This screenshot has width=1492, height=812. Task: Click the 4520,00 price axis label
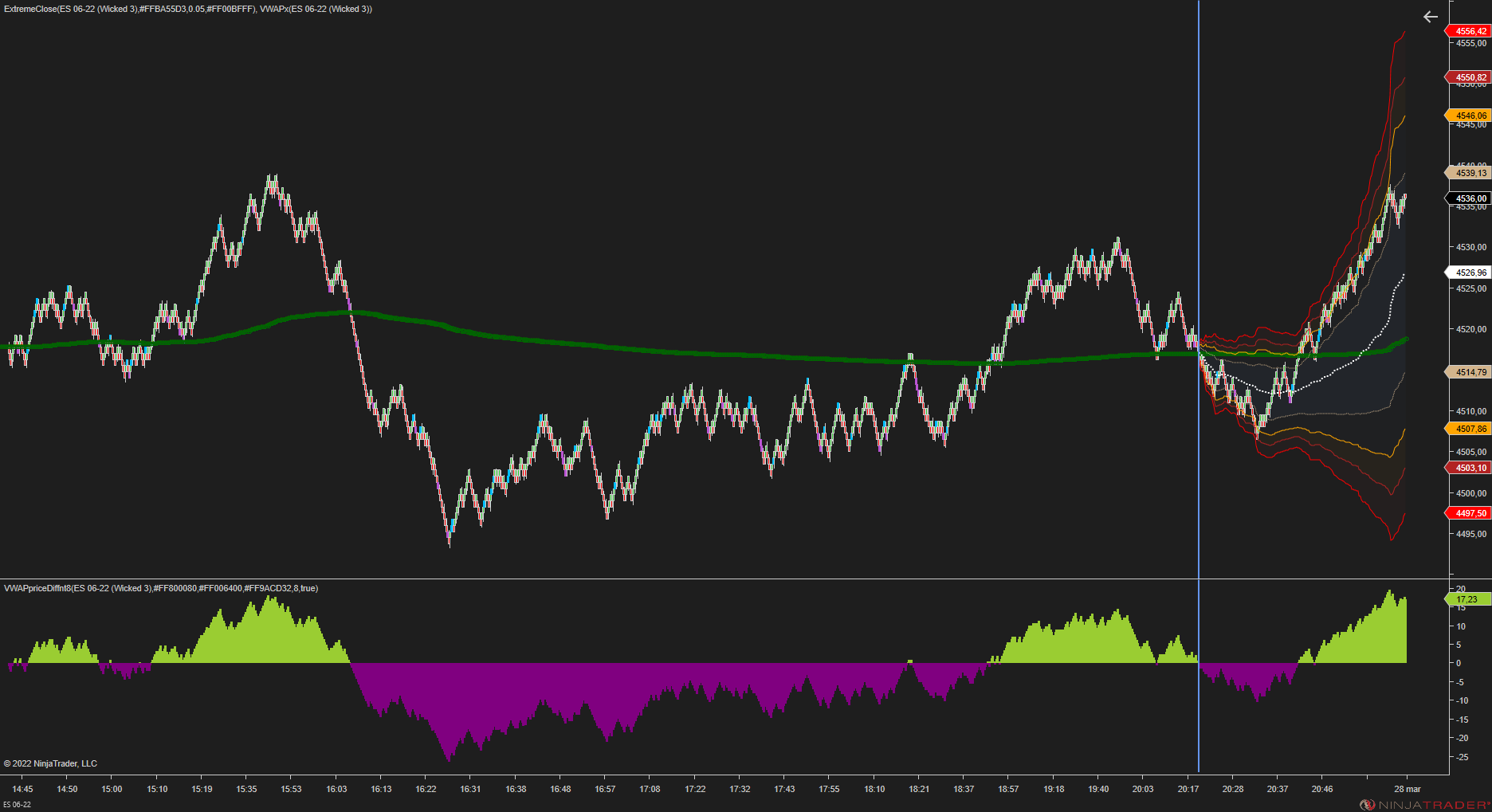click(x=1471, y=329)
